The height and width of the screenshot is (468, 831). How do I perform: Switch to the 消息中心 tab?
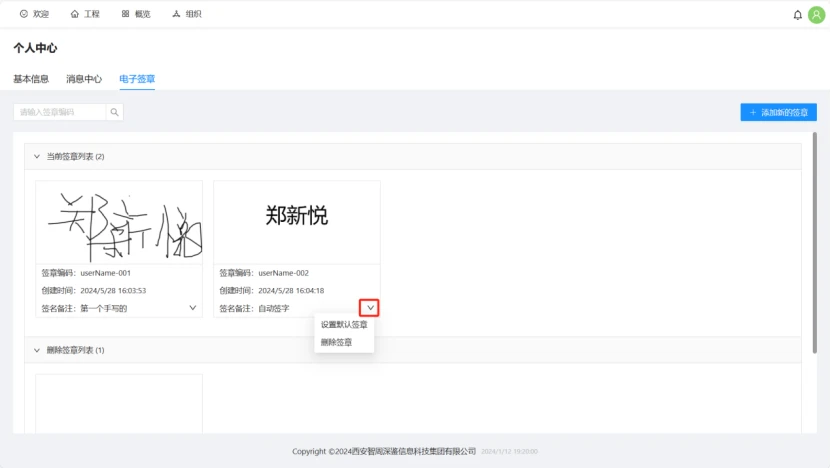(84, 79)
